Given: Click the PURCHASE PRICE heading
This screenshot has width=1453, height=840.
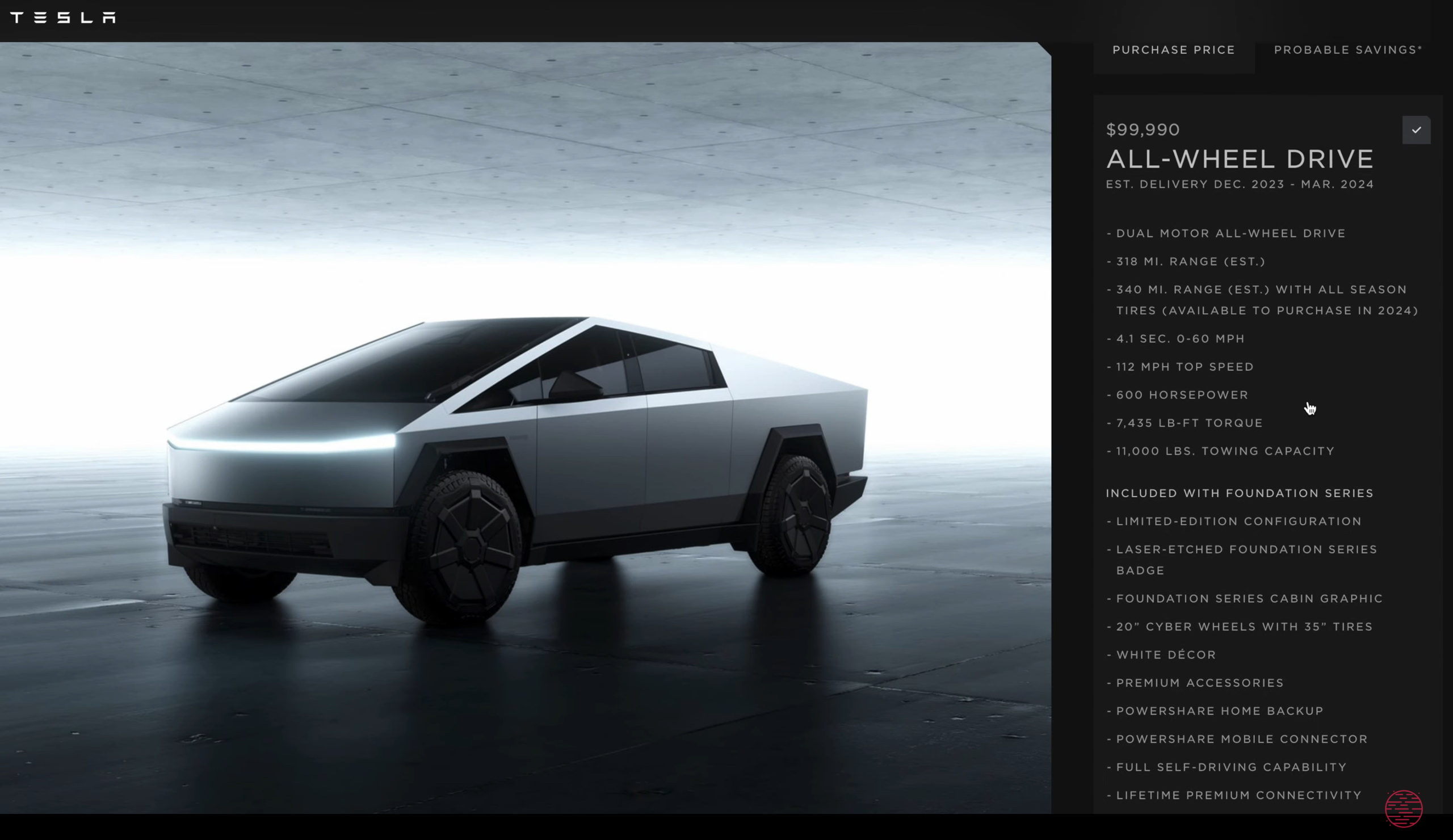Looking at the screenshot, I should [1174, 49].
